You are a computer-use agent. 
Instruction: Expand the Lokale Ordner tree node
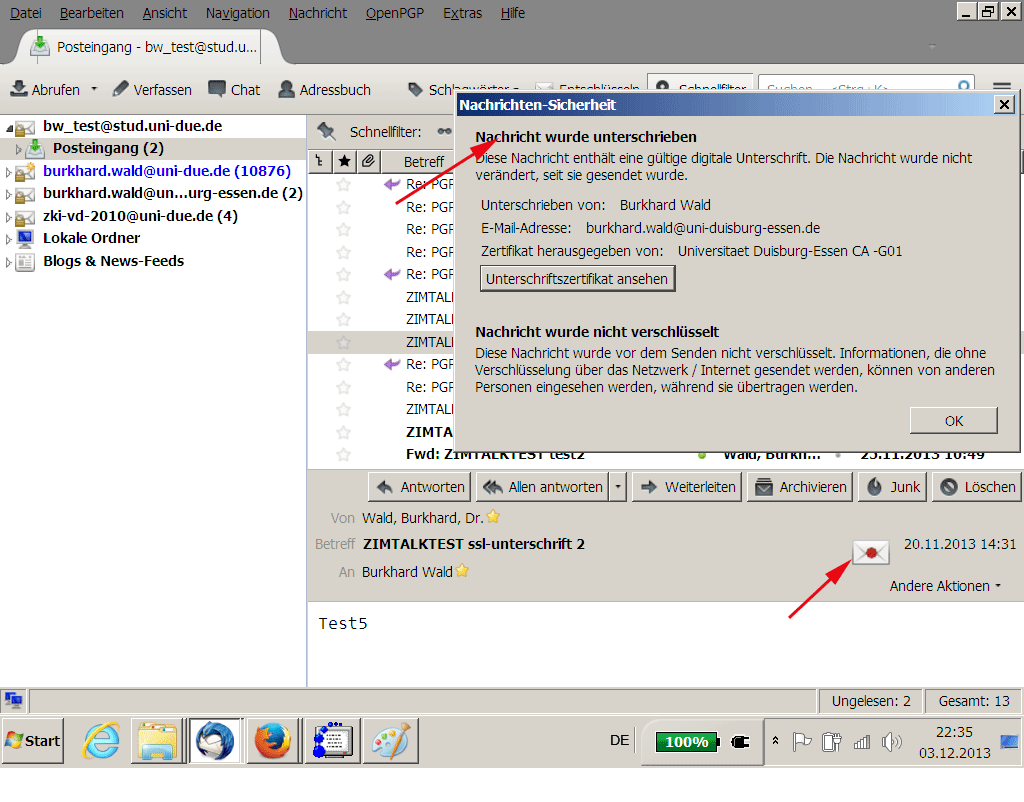[x=9, y=239]
